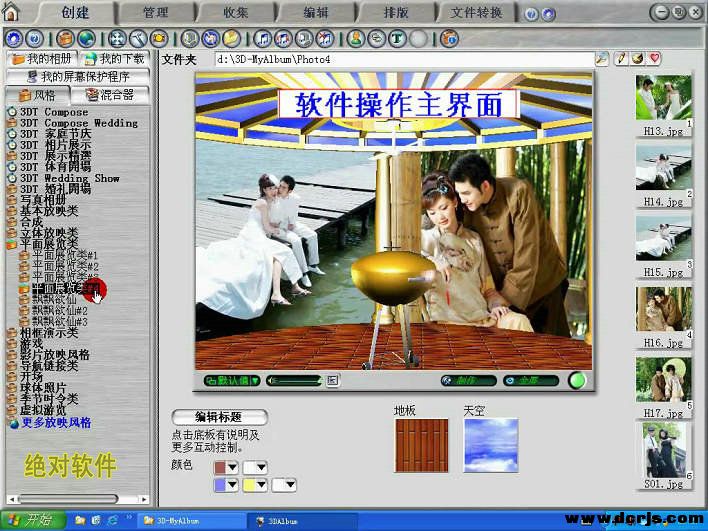This screenshot has height=531, width=708.
Task: Click the home icon in top-left corner
Action: click(x=11, y=13)
